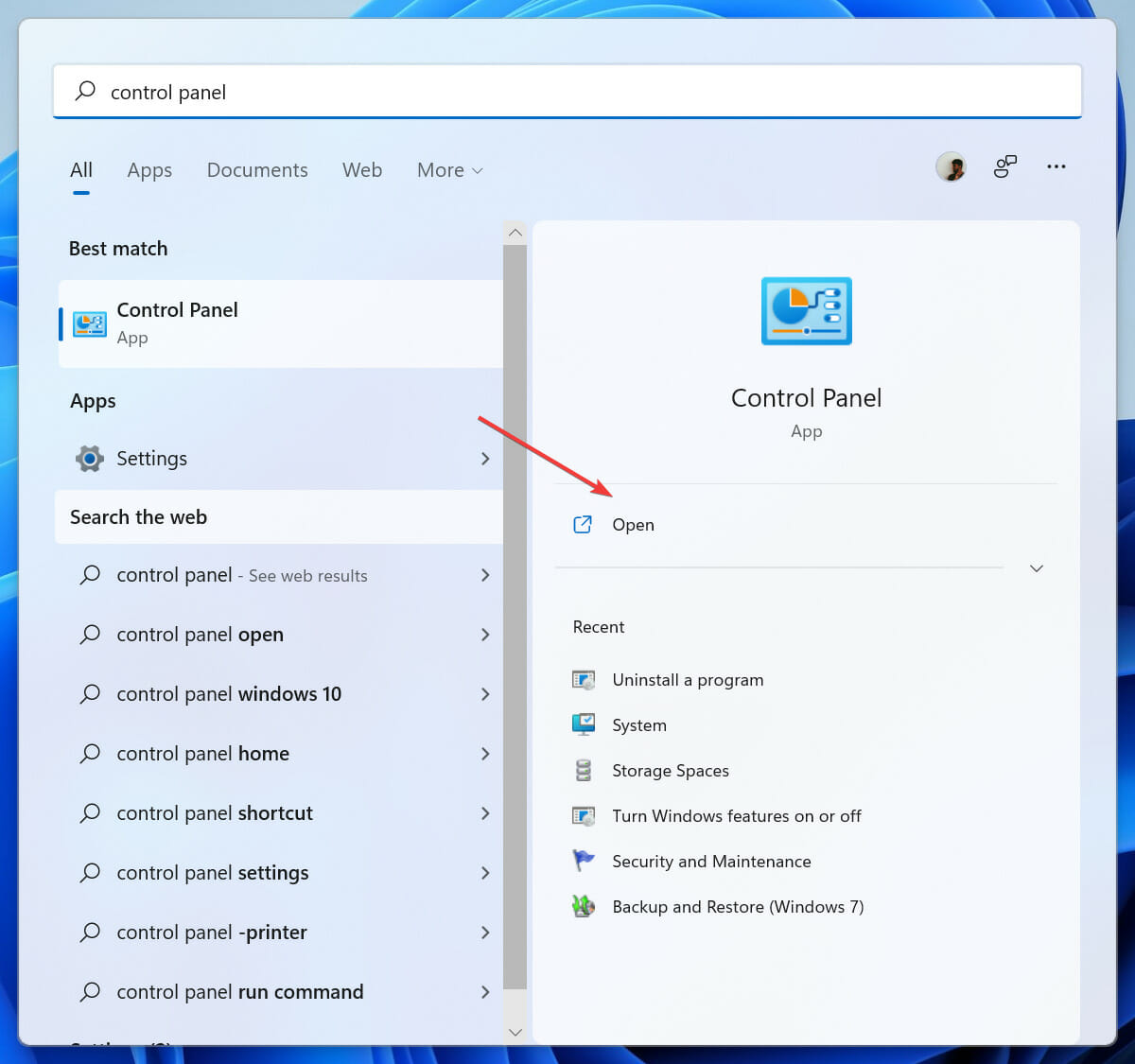This screenshot has height=1064, width=1135.
Task: Expand chevron for 'control panel -printer'
Action: (x=485, y=933)
